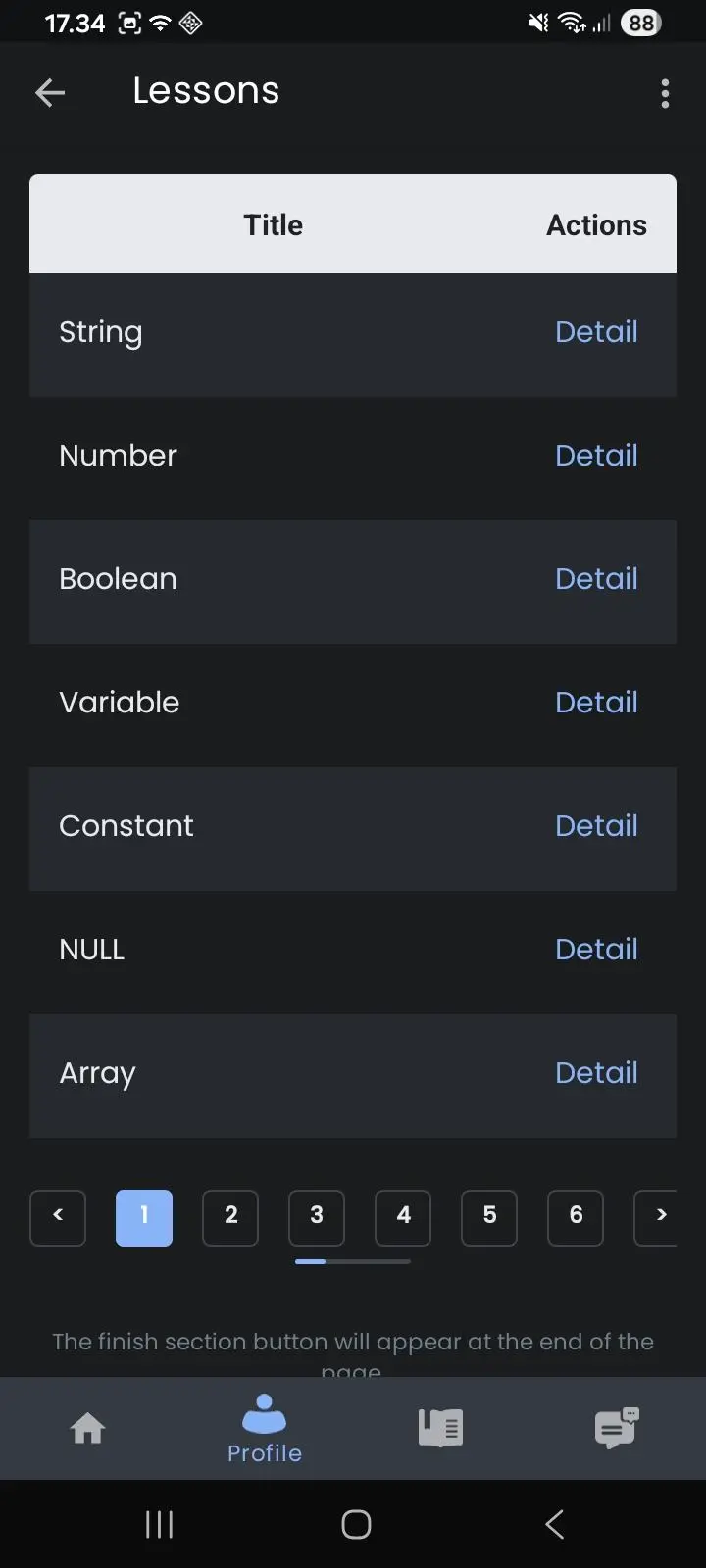Screen dimensions: 706x1568
Task: Tap the Android recent apps button
Action: click(x=159, y=1524)
